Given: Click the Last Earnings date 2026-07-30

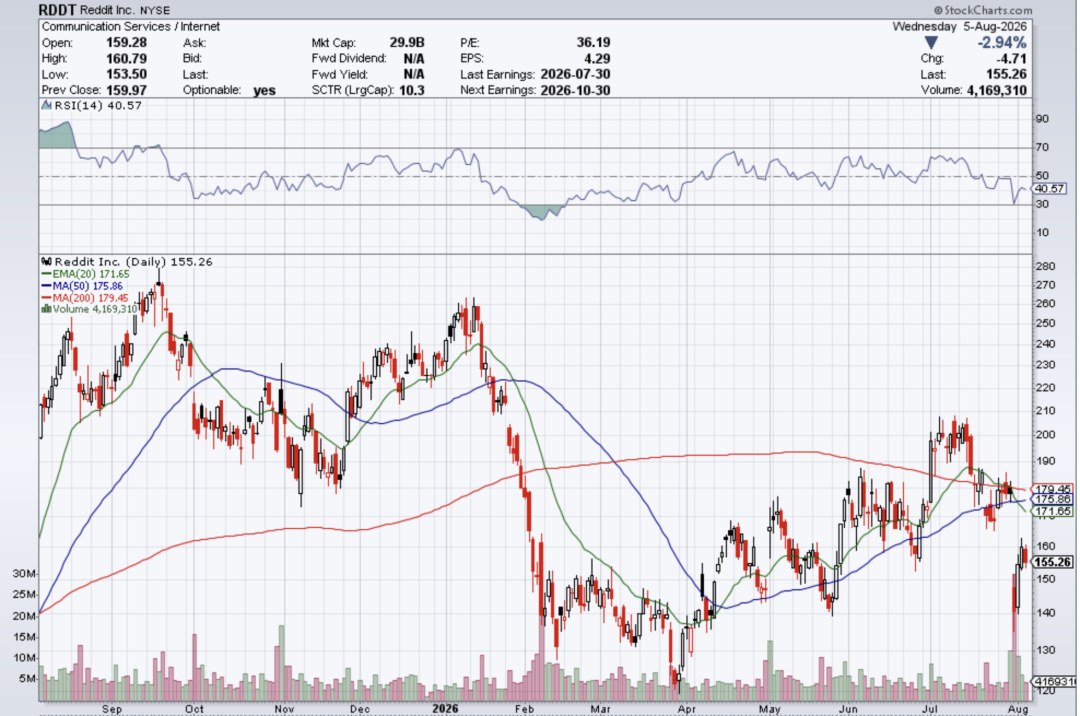Looking at the screenshot, I should [576, 74].
